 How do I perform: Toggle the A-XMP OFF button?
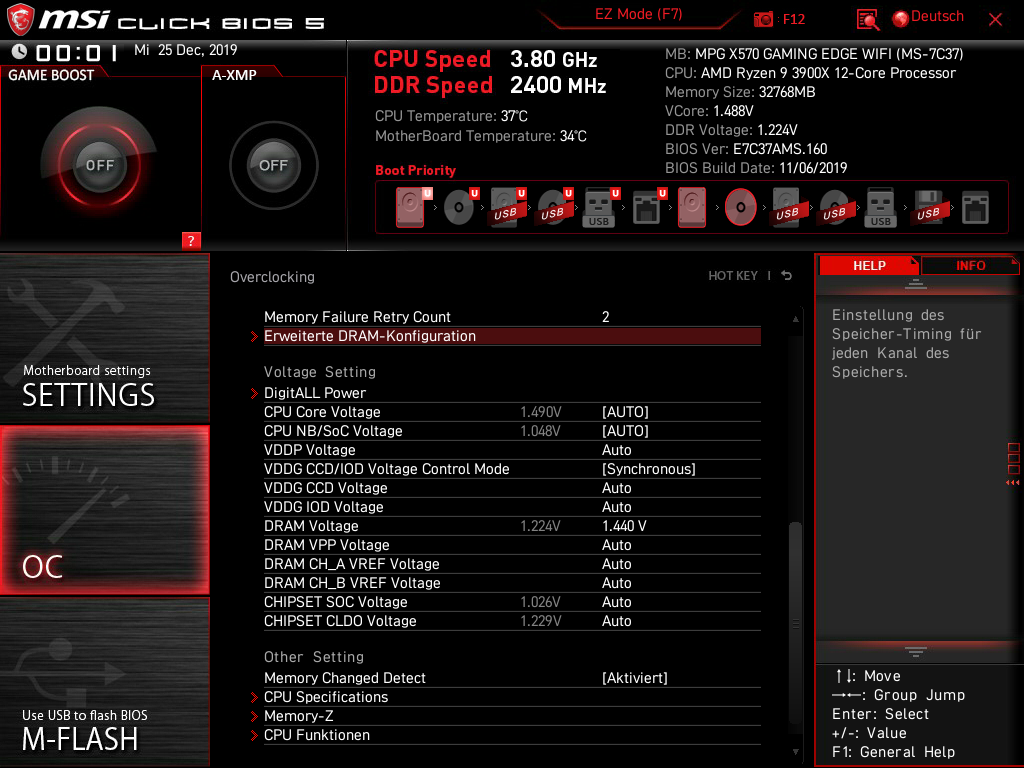coord(273,165)
